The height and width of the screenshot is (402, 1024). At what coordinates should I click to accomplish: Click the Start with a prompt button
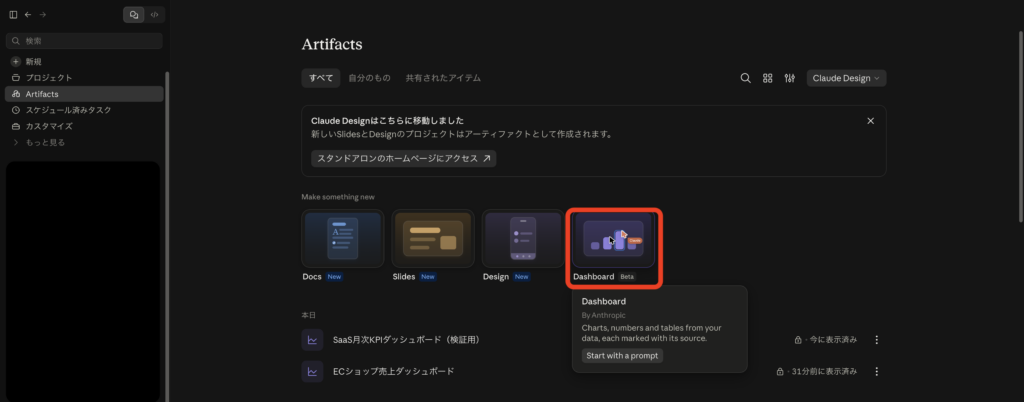point(622,356)
